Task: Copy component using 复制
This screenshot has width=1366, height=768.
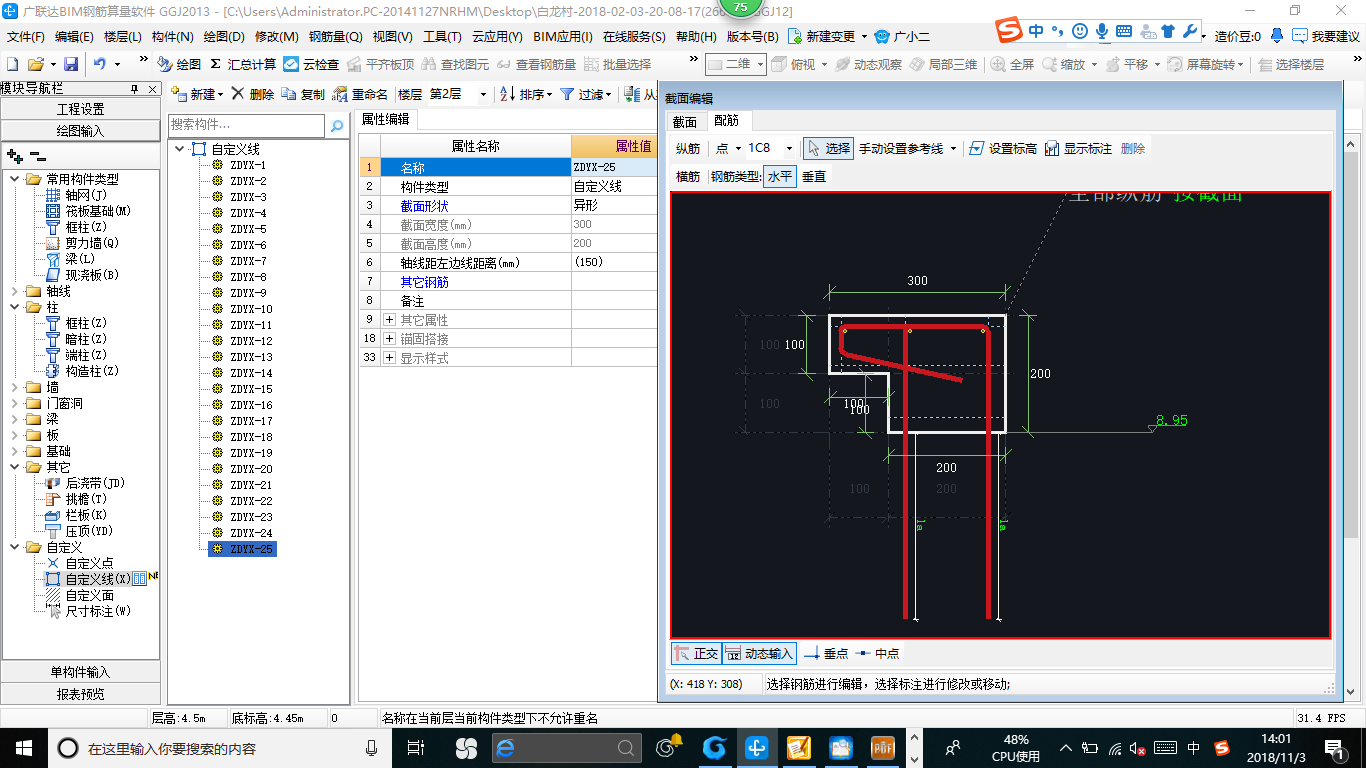Action: (303, 94)
